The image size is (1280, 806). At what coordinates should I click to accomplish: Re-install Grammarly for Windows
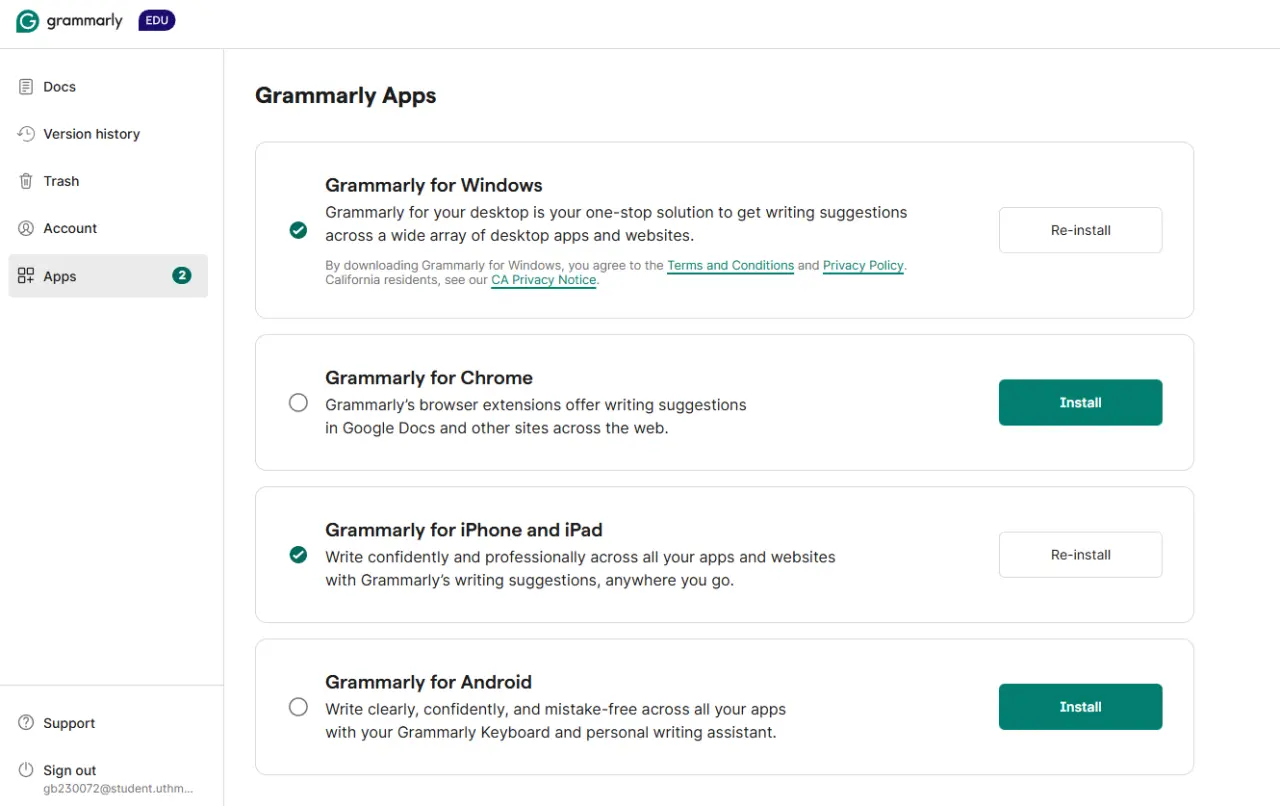pos(1080,230)
